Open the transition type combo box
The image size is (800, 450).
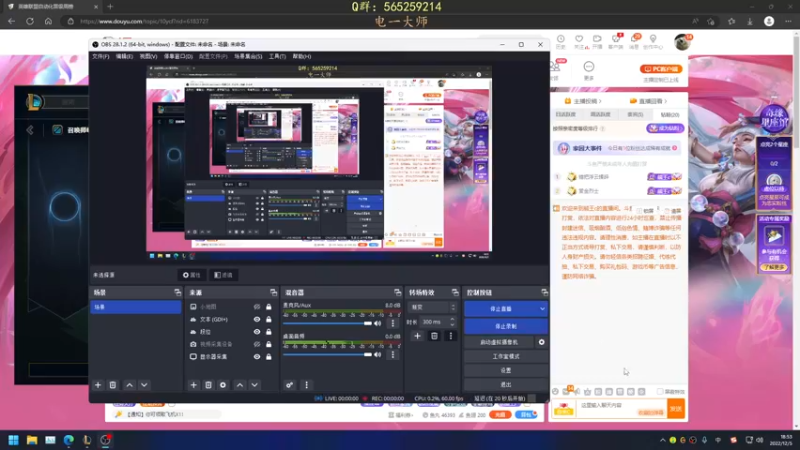(x=432, y=307)
